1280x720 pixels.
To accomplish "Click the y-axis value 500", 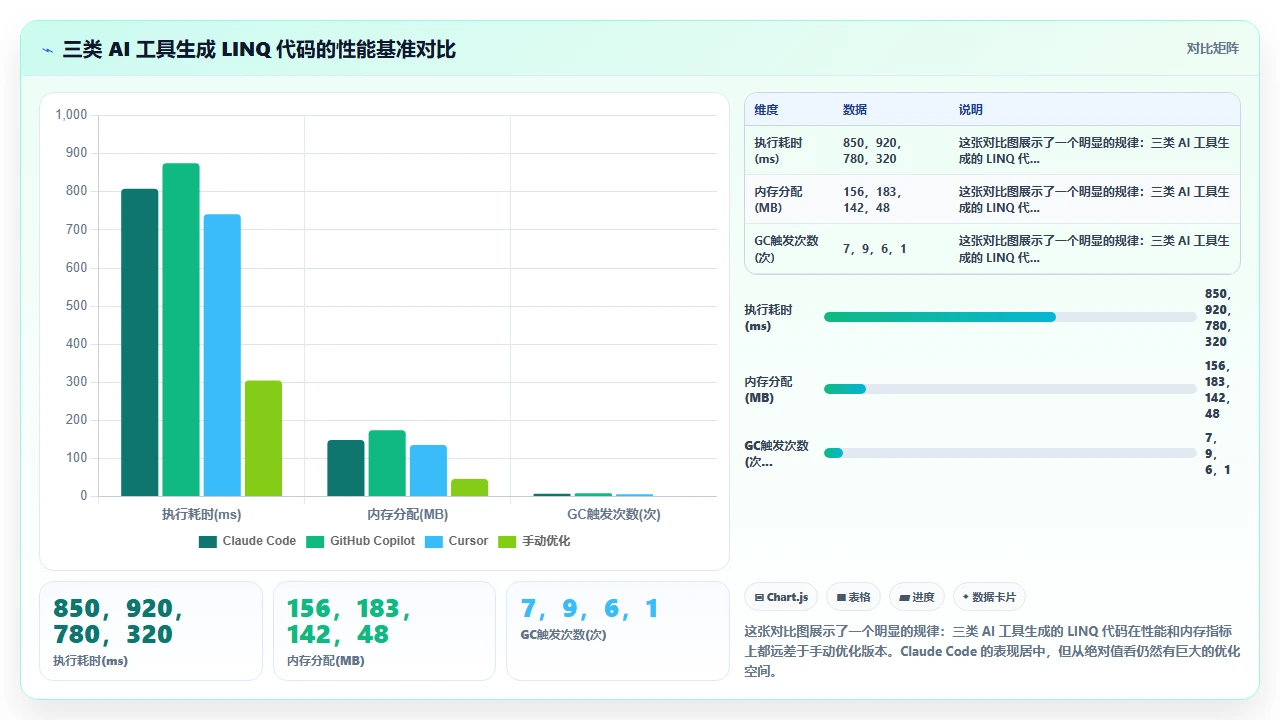I will tap(77, 306).
